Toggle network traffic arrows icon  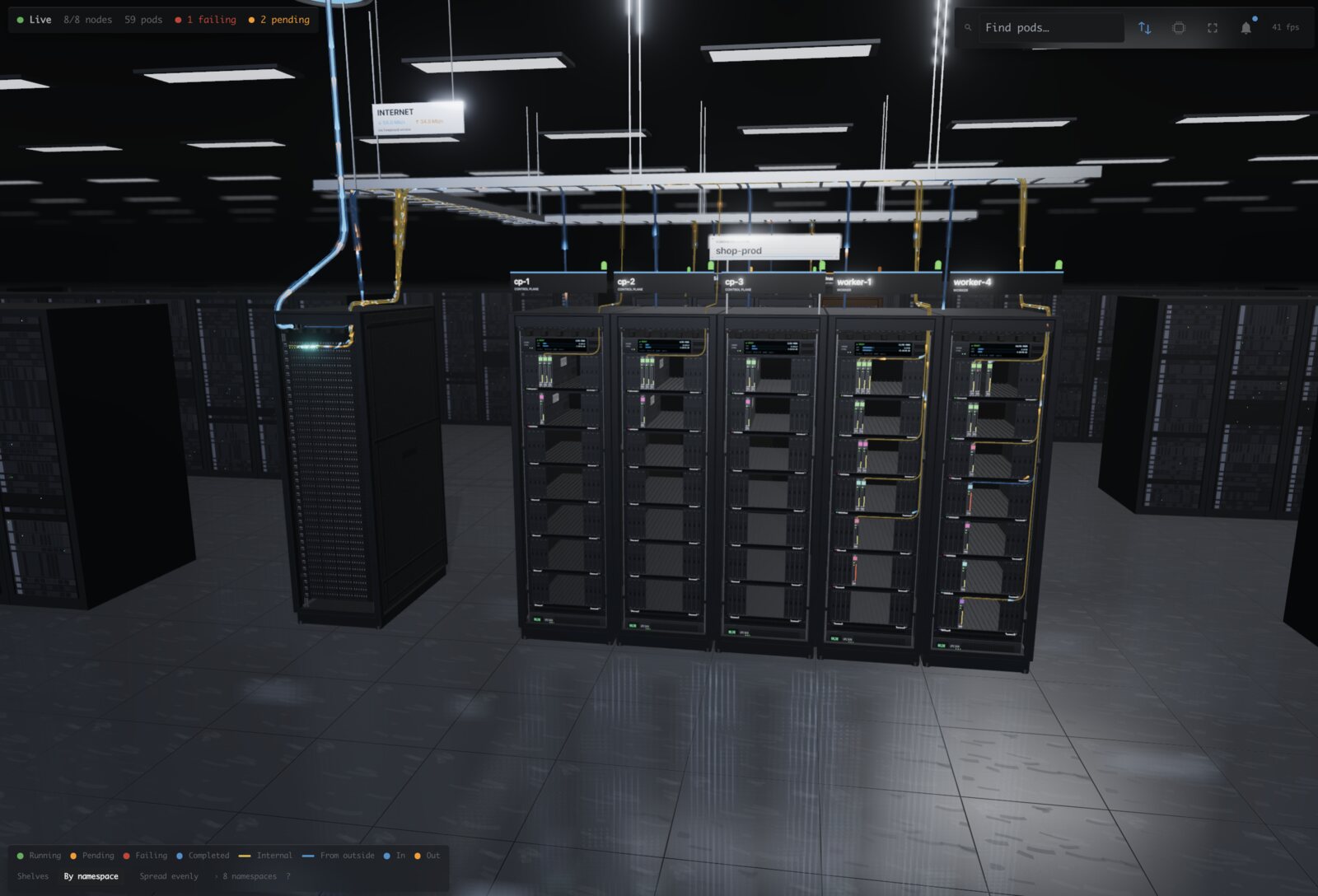1144,28
